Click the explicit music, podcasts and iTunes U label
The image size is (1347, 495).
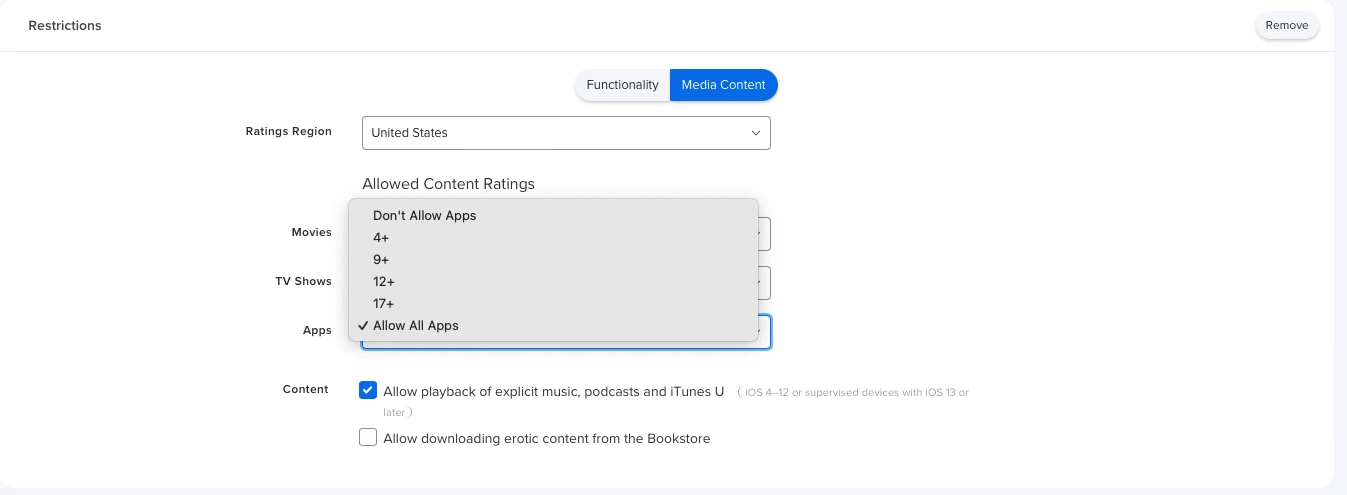(x=553, y=392)
